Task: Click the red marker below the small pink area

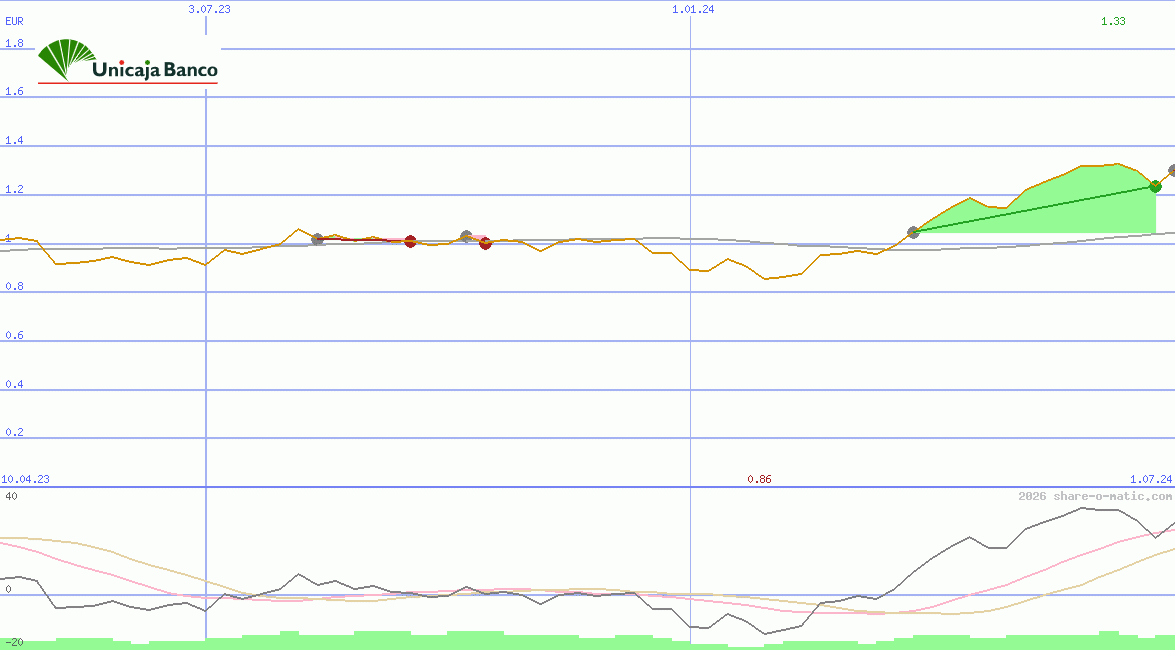Action: tap(485, 243)
